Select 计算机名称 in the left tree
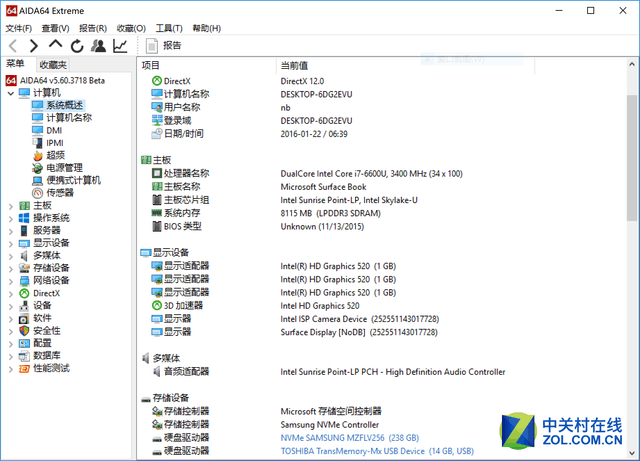640x461 pixels. (x=69, y=118)
